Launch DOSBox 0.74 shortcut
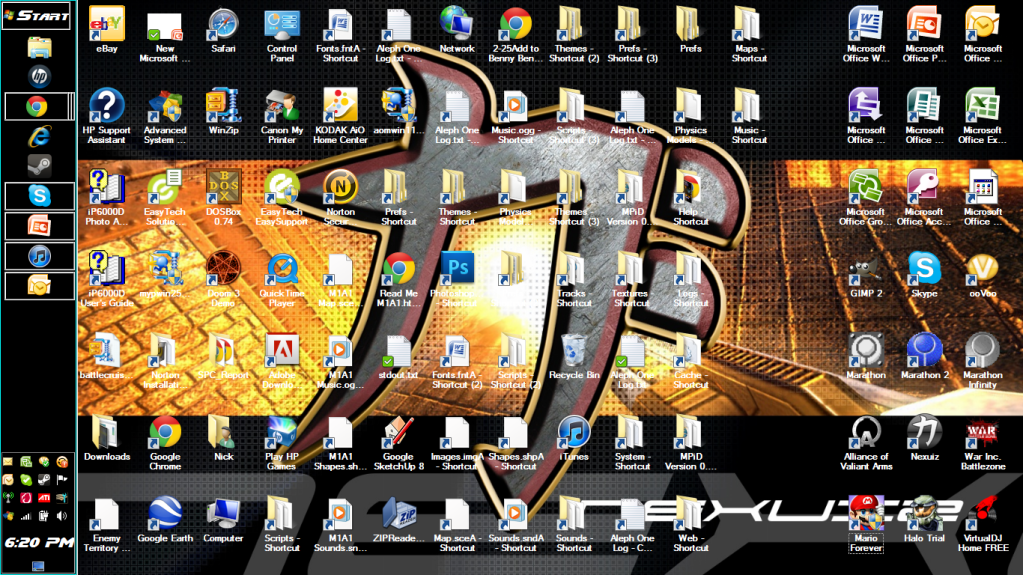Image resolution: width=1023 pixels, height=575 pixels. [x=223, y=197]
